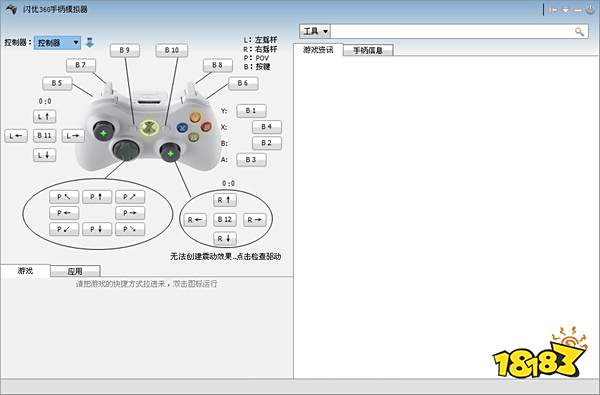Click the title bar pin icon

click(x=553, y=10)
